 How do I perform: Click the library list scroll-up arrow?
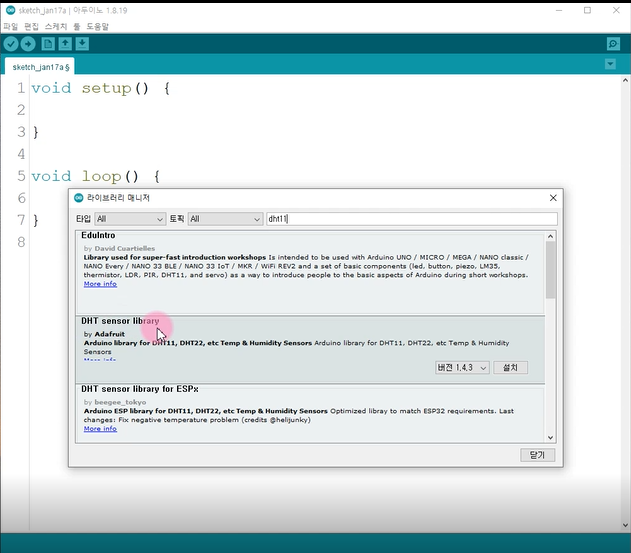[551, 236]
